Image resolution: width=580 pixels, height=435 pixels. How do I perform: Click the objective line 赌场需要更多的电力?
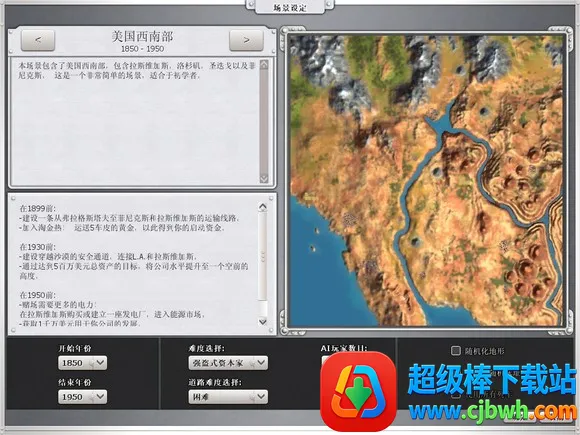[x=58, y=305]
